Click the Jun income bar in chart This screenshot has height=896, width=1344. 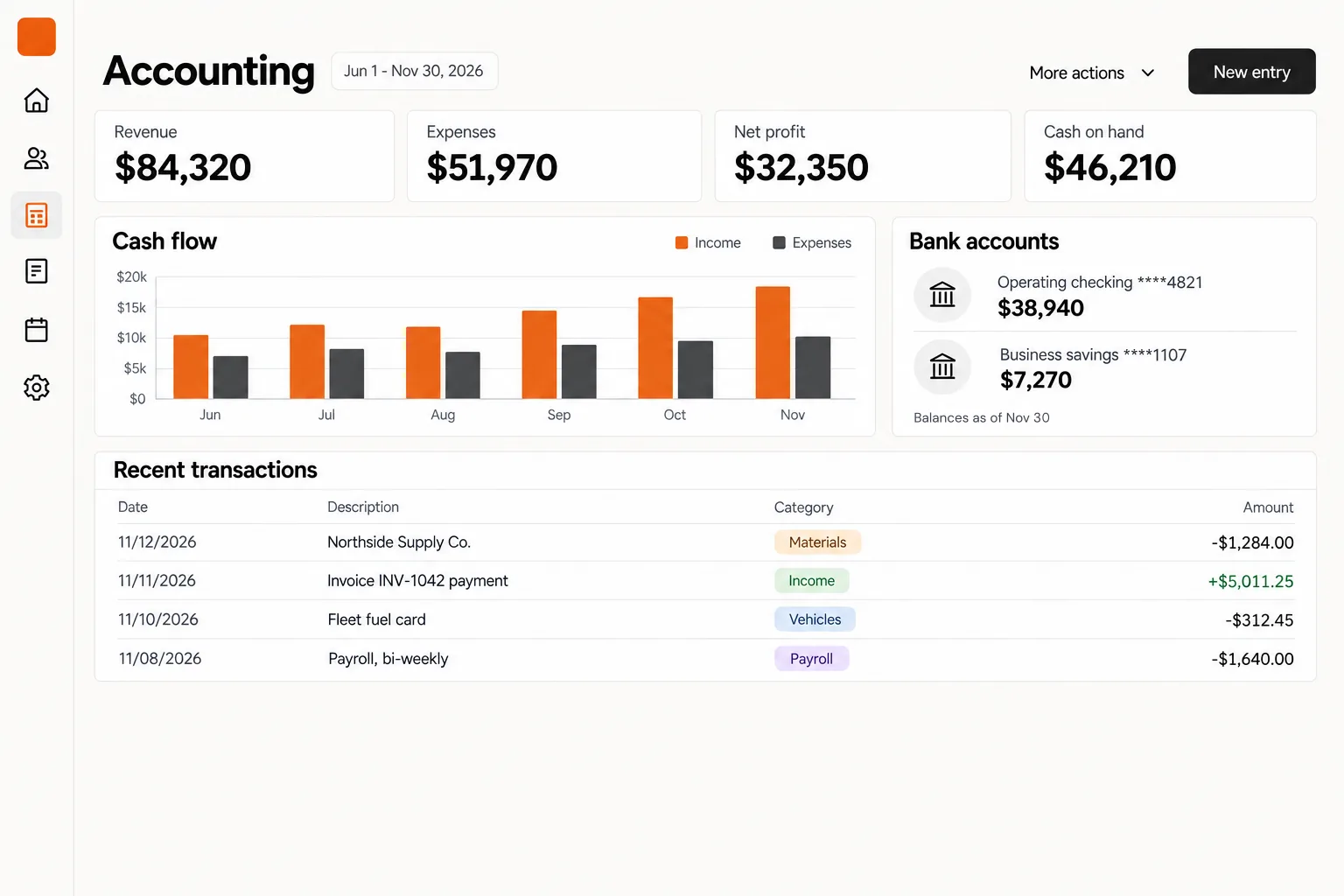(x=191, y=367)
